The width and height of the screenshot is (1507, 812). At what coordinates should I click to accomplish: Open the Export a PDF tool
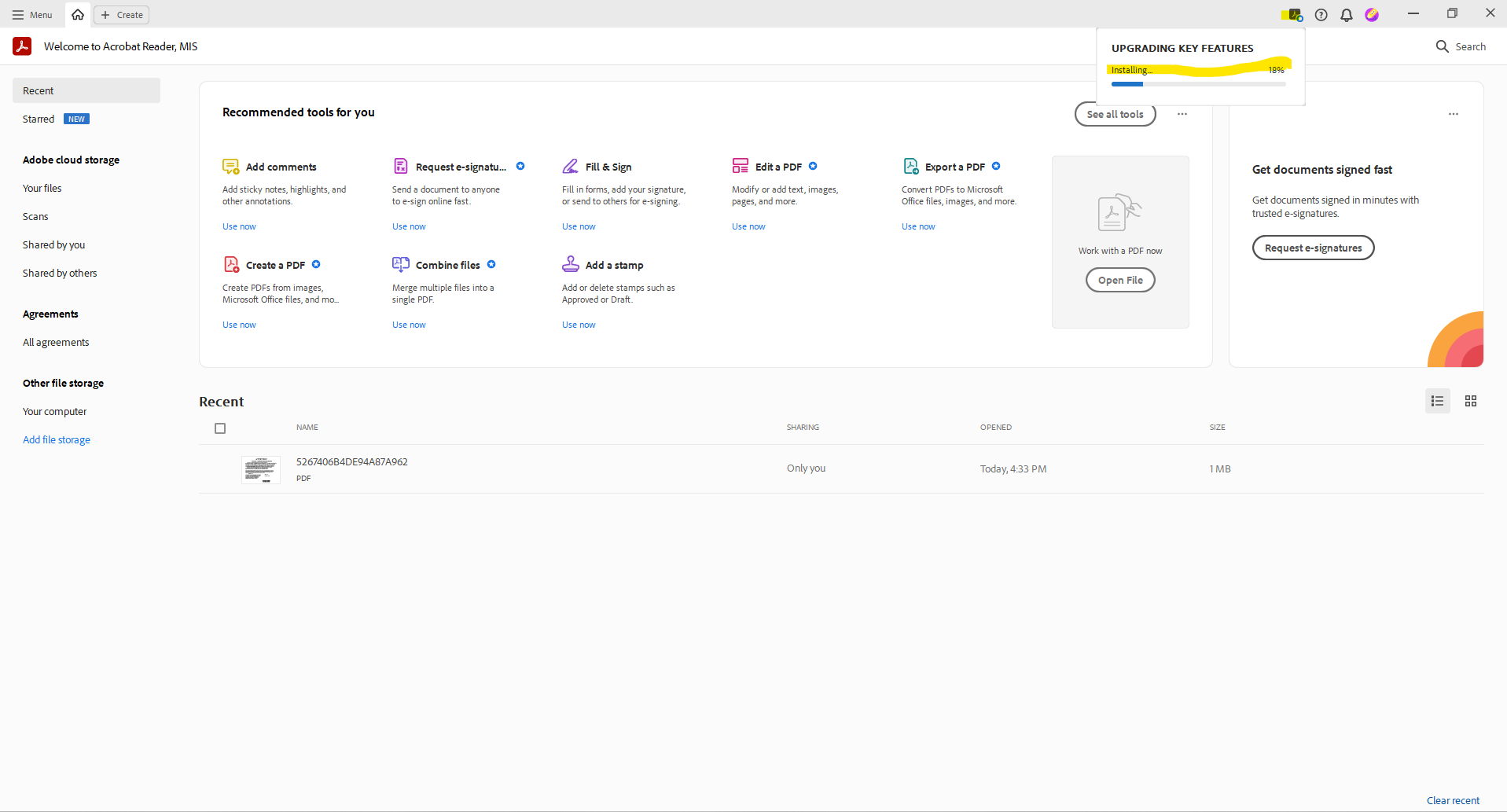[x=954, y=167]
